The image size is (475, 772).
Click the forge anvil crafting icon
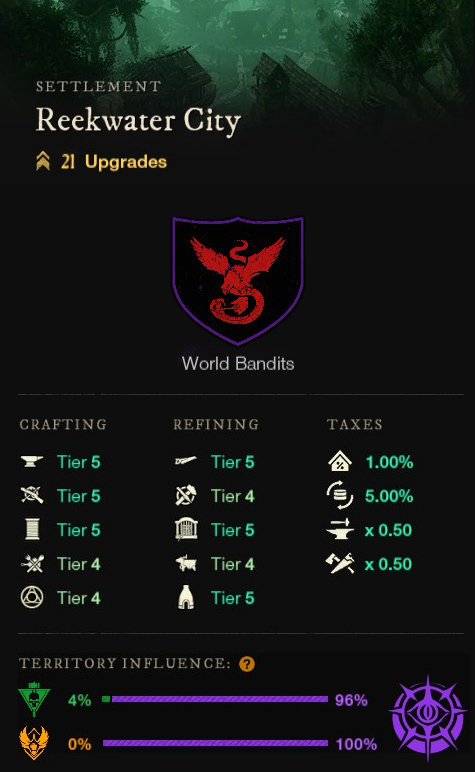pyautogui.click(x=32, y=462)
